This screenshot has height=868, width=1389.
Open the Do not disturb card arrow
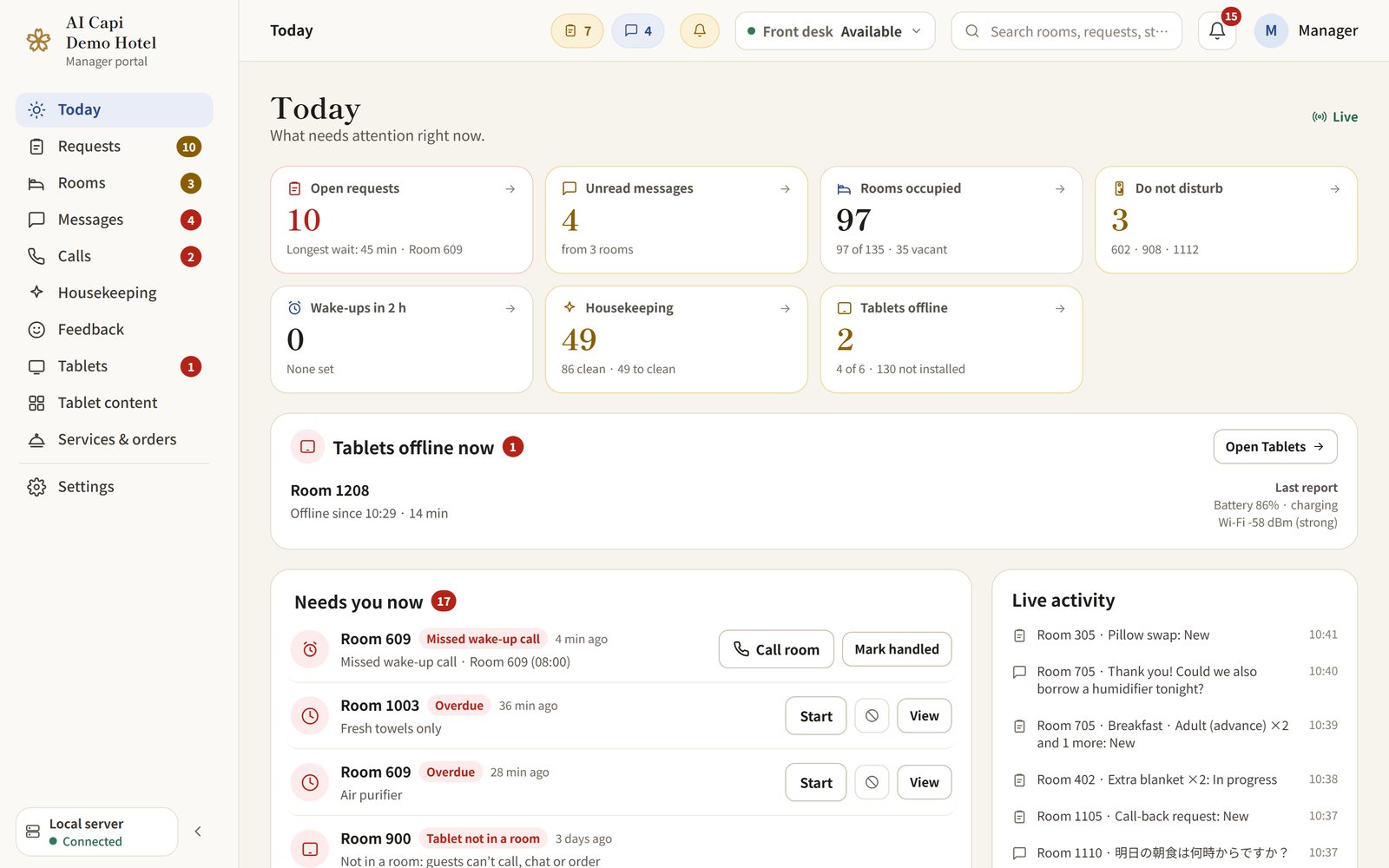(x=1335, y=188)
